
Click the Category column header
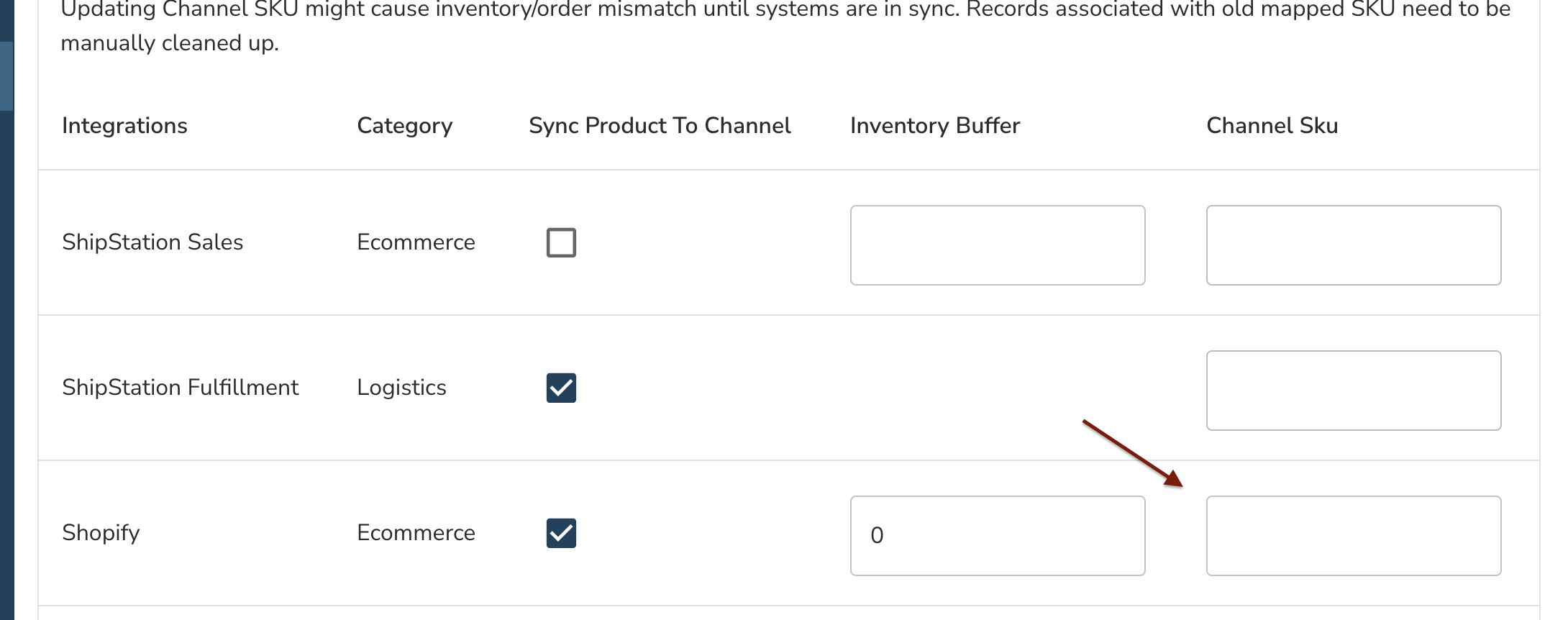[x=404, y=126]
